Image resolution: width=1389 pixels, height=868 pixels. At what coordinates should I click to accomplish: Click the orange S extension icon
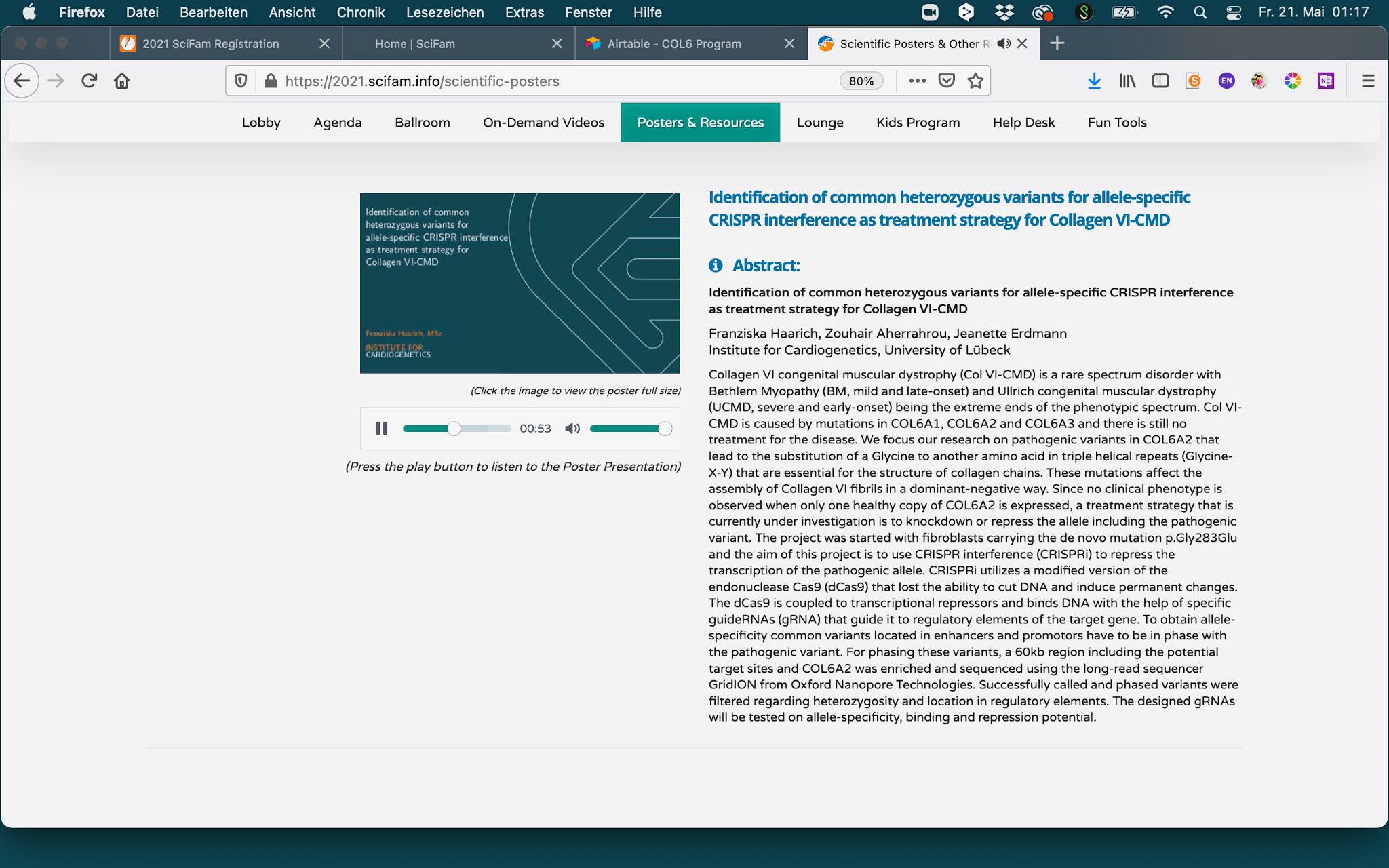coord(1193,81)
